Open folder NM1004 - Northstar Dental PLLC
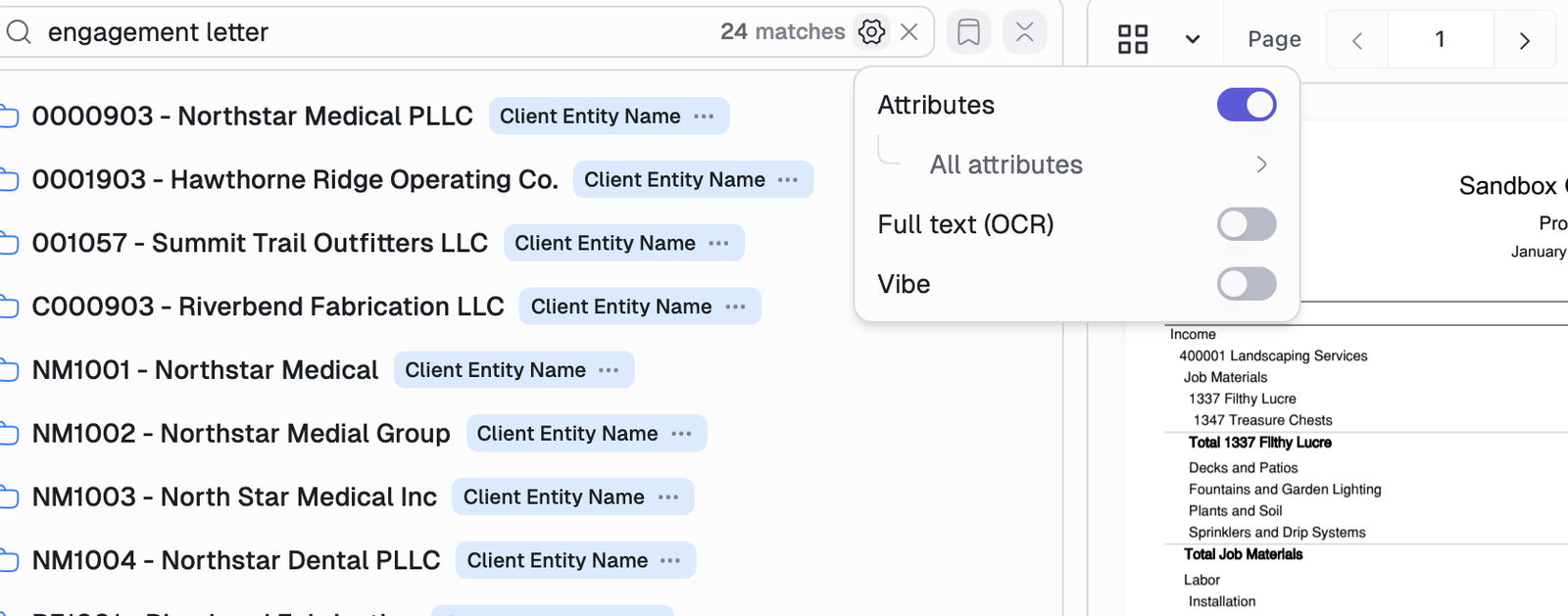The image size is (1568, 616). [236, 560]
